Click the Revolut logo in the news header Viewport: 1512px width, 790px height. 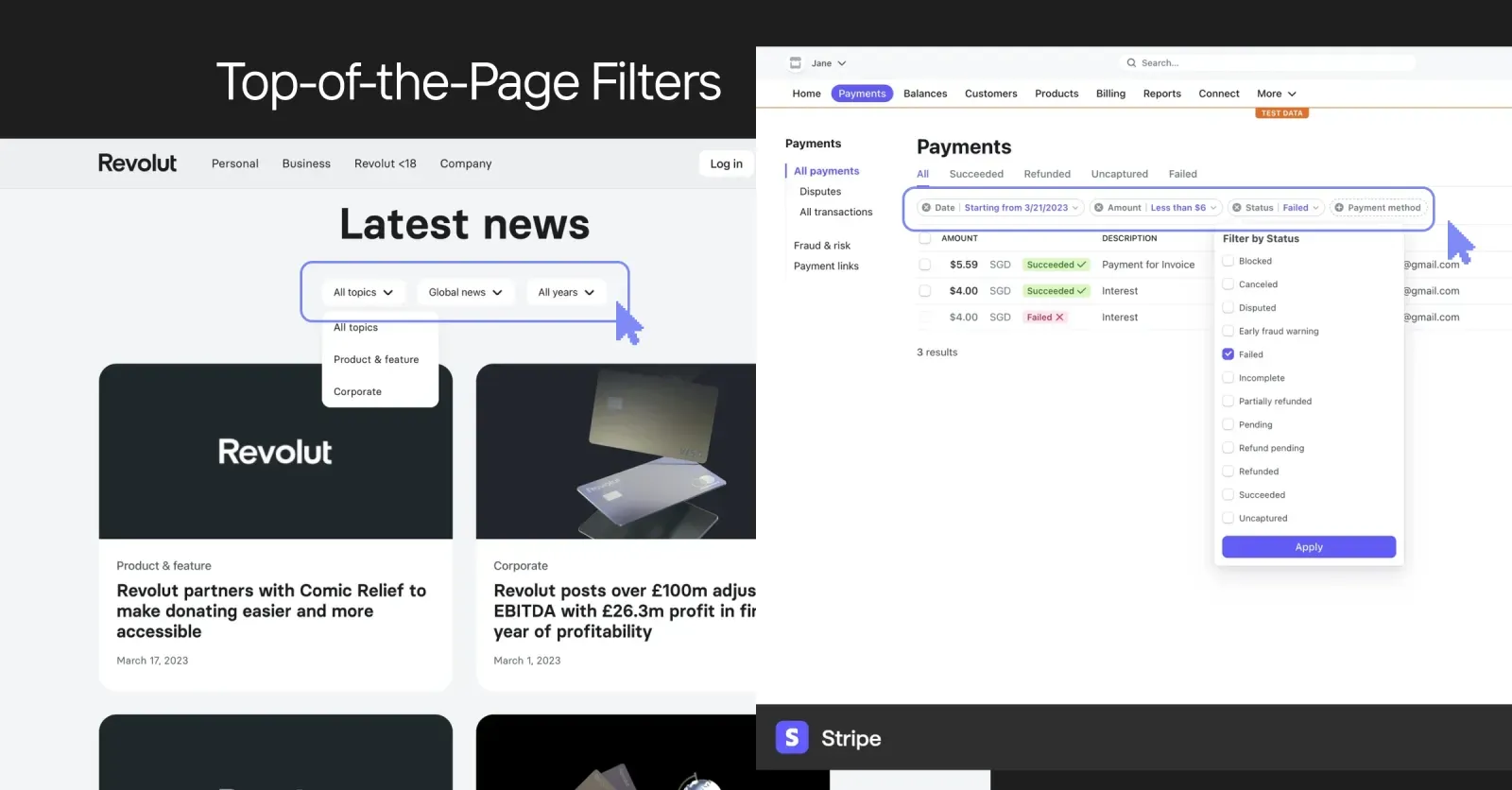click(x=138, y=163)
